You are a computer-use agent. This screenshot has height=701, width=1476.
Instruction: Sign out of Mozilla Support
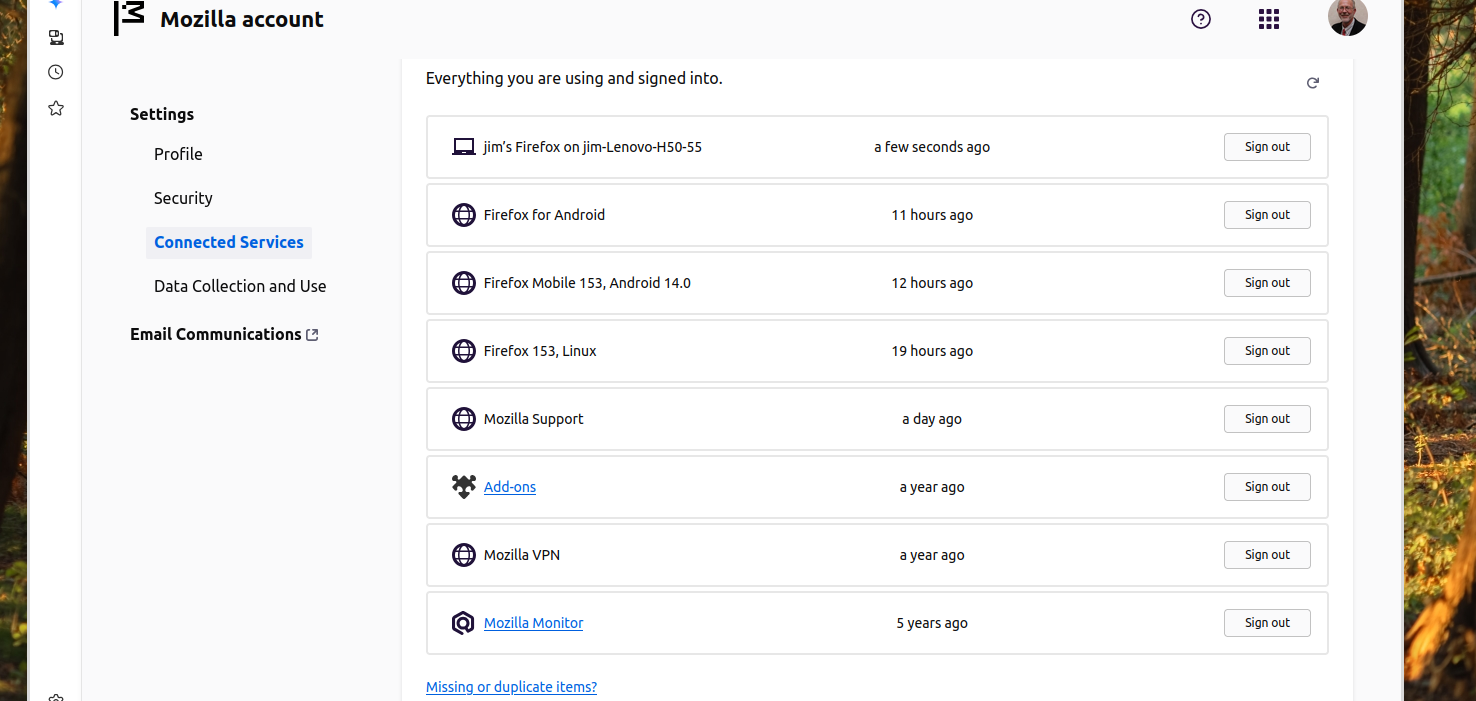[x=1267, y=419]
